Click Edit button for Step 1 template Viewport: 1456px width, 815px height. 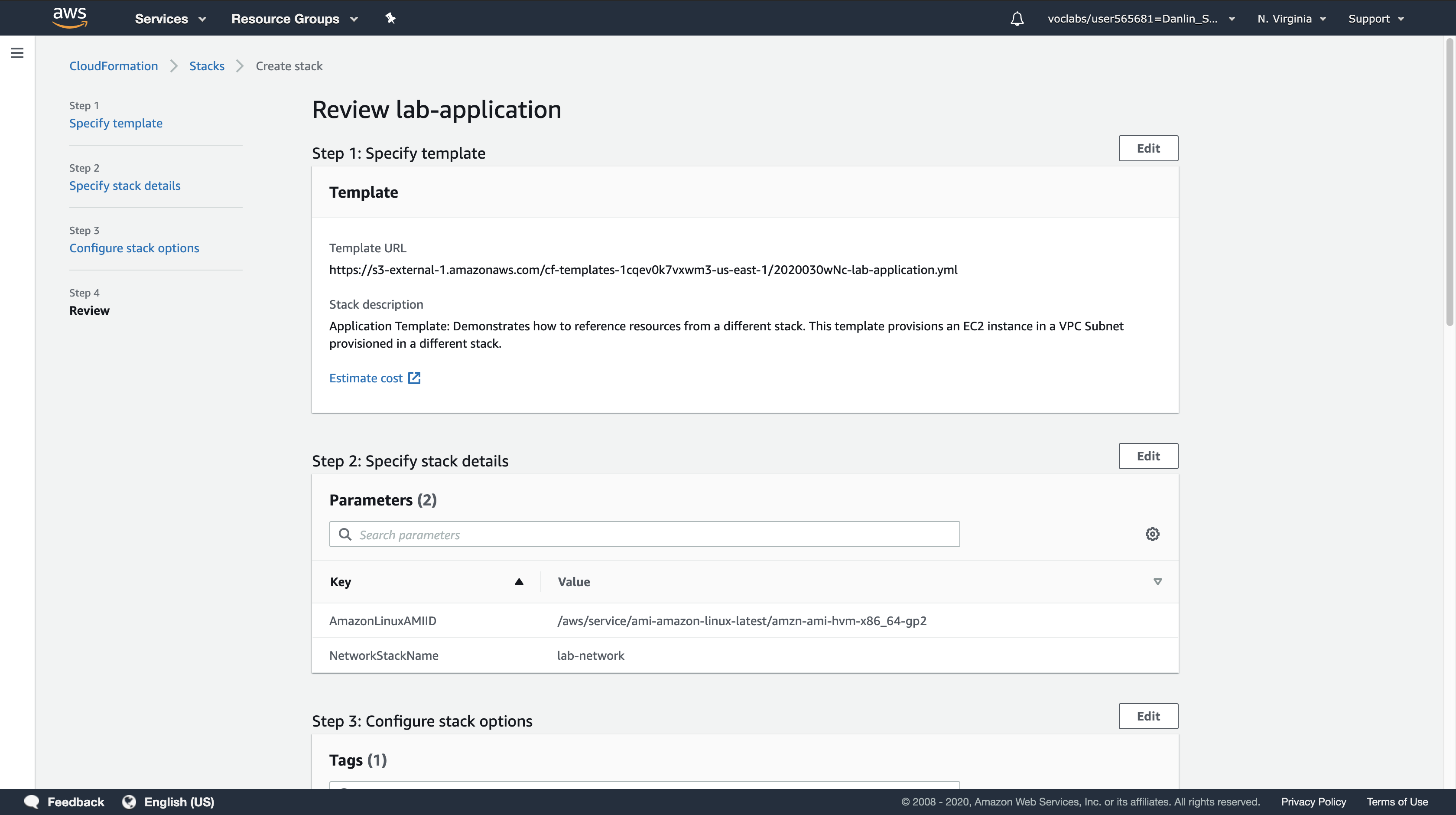click(1148, 148)
